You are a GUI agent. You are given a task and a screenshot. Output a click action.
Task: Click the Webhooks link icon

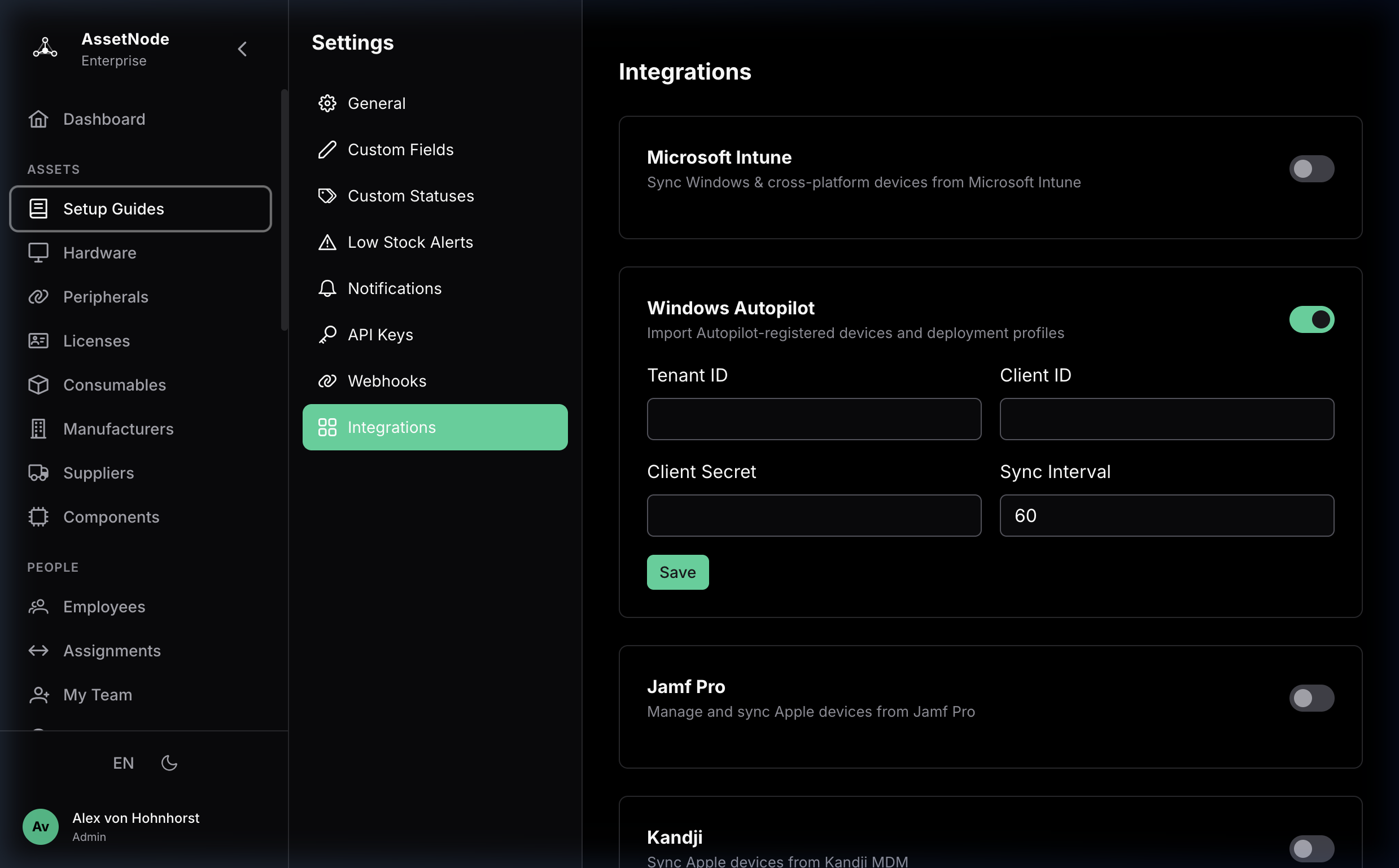[327, 380]
